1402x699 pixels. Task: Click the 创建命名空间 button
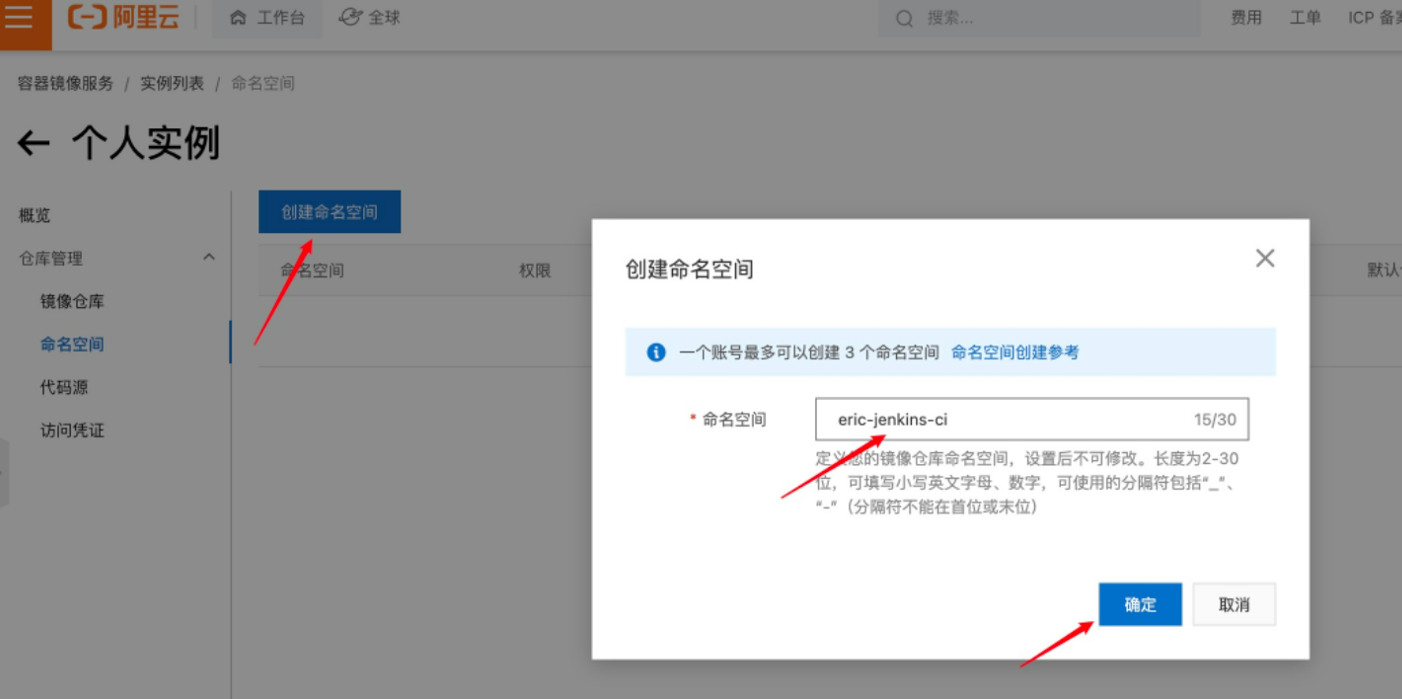pyautogui.click(x=329, y=212)
